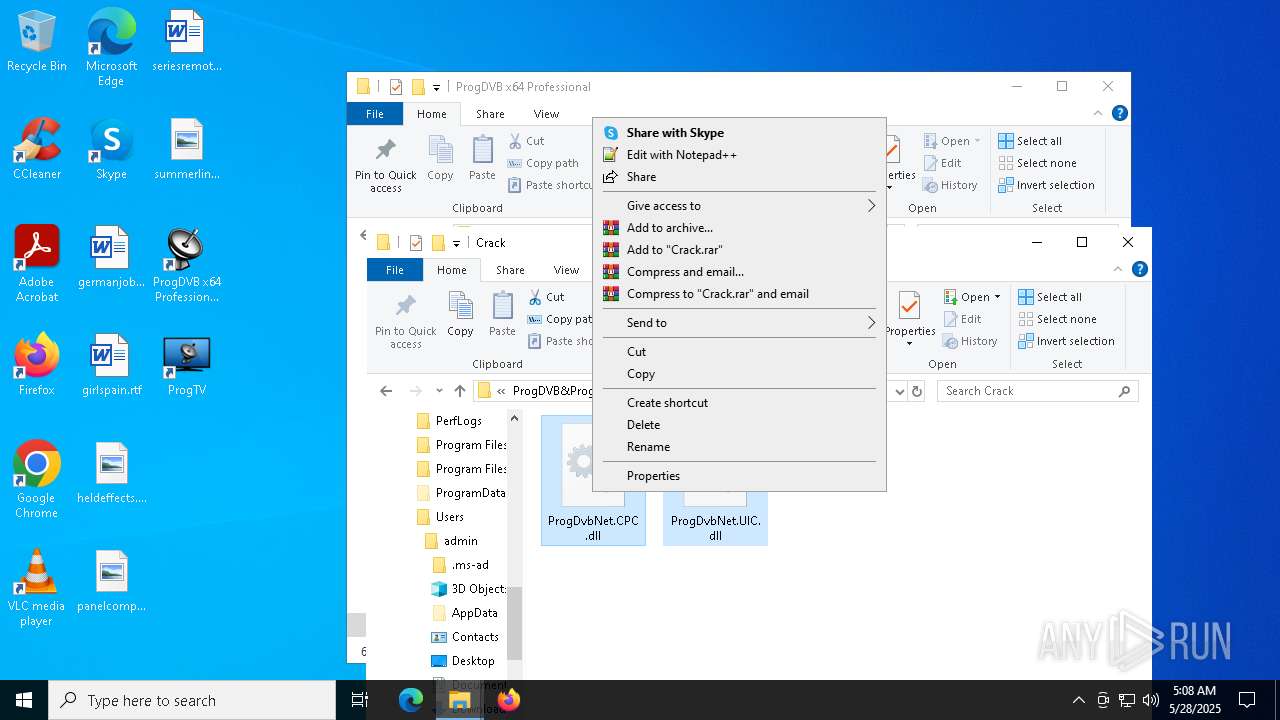This screenshot has width=1280, height=720.
Task: Click Edit in Crack window ribbon
Action: [961, 319]
